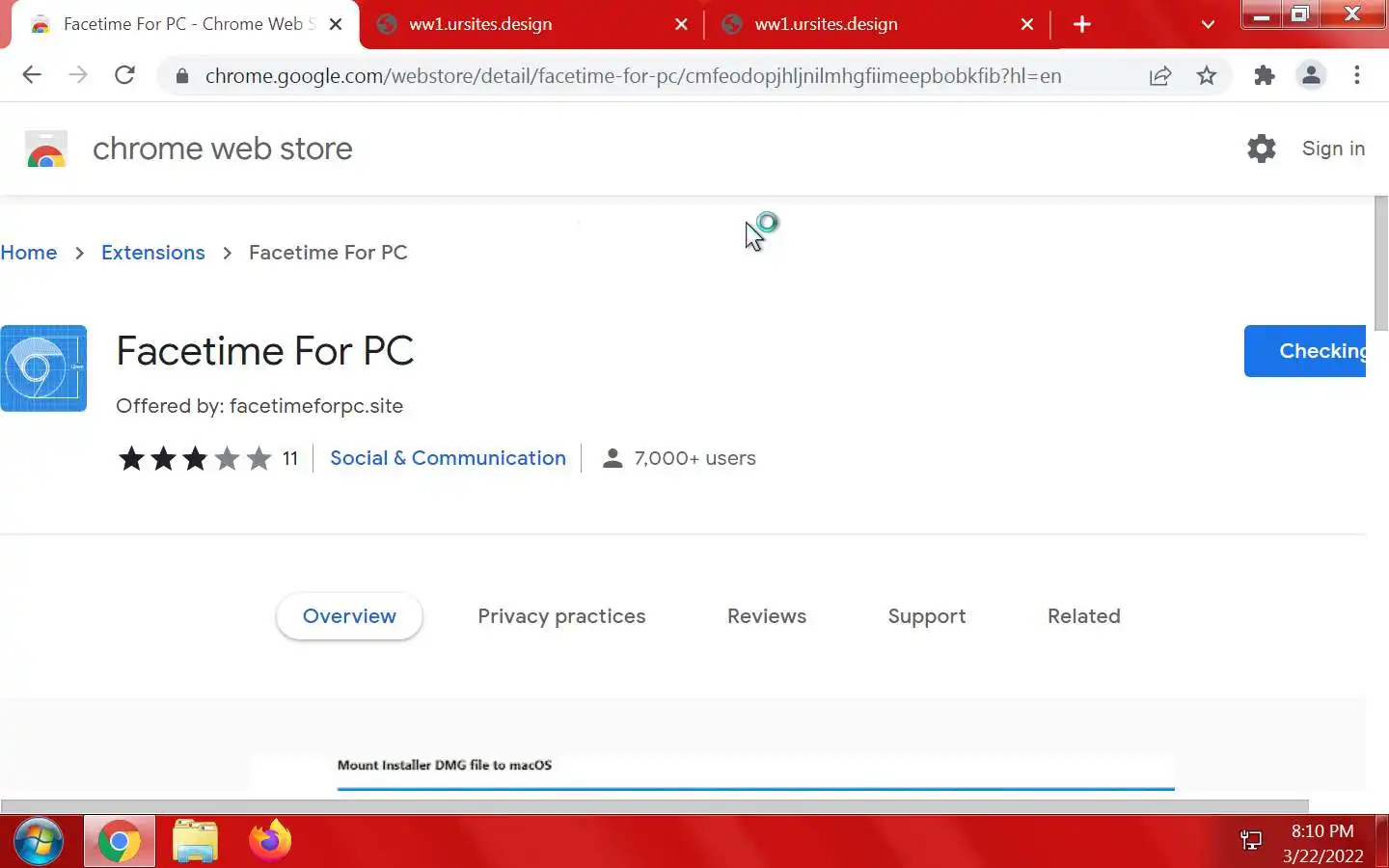Click the users person icon
The image size is (1389, 868).
coord(612,458)
